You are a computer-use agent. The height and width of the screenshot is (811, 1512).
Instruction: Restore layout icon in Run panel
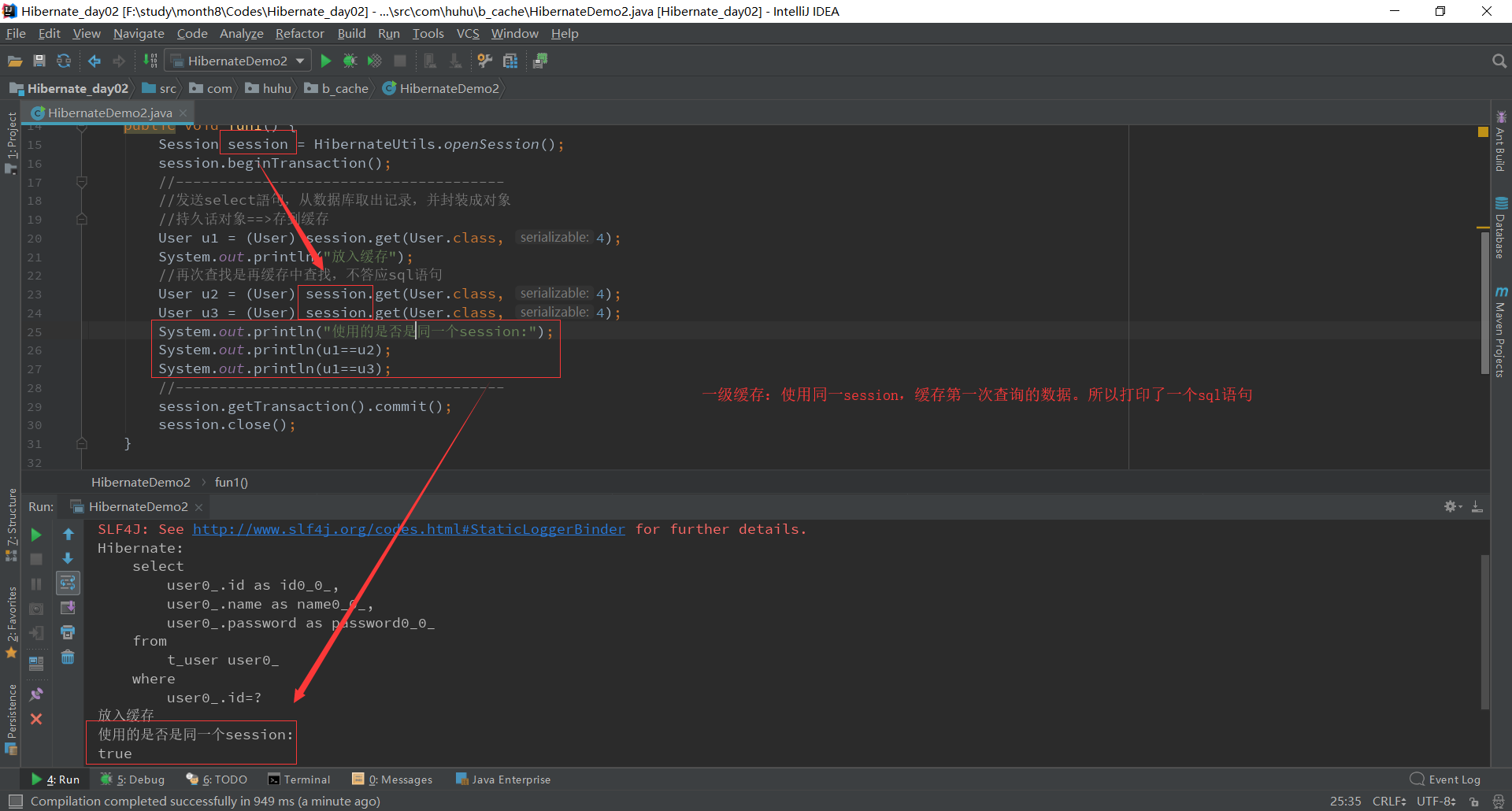pyautogui.click(x=36, y=663)
